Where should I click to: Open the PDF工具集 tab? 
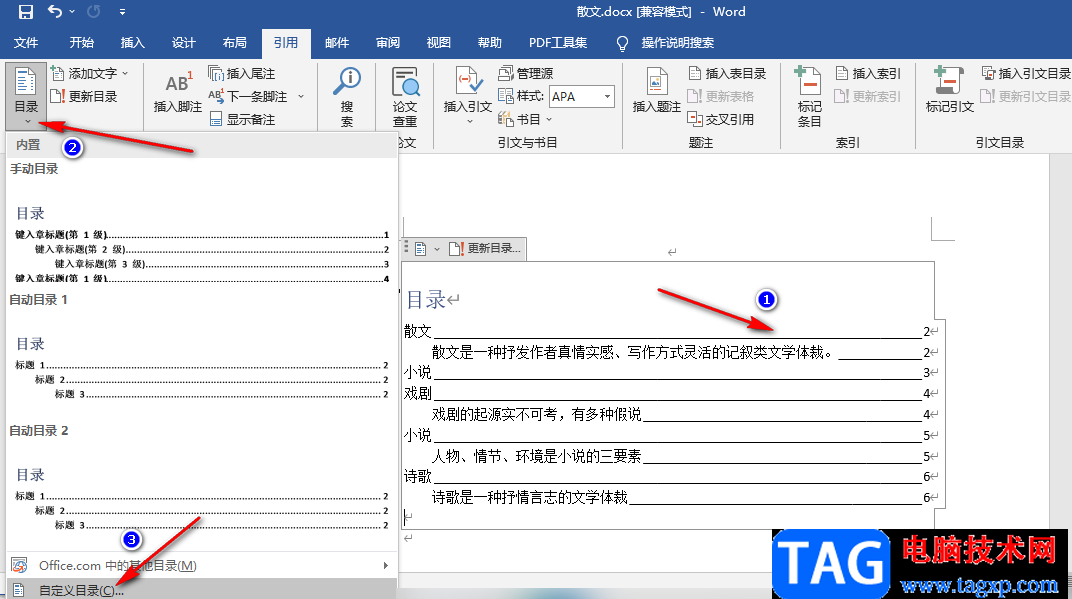click(x=558, y=42)
